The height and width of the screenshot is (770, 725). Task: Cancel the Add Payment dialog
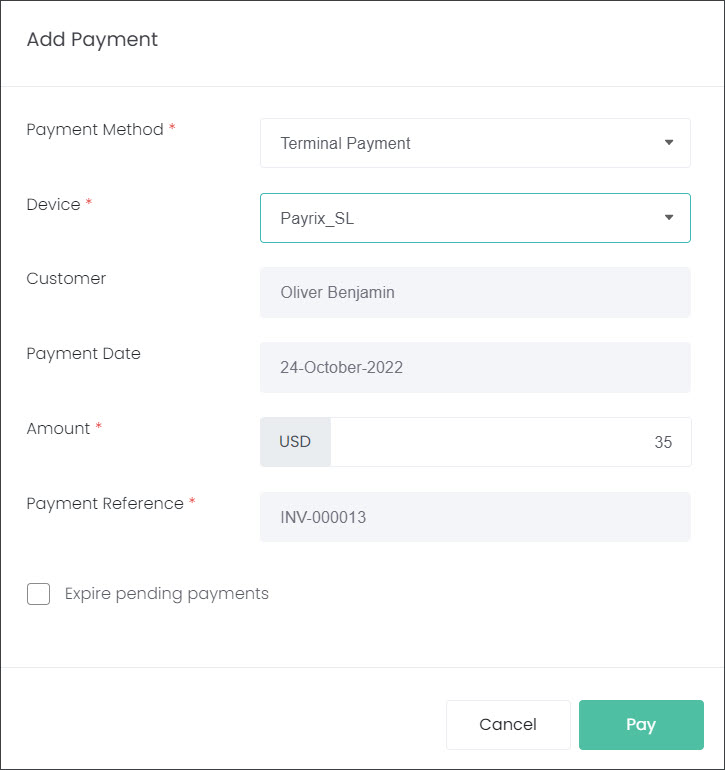(x=508, y=725)
